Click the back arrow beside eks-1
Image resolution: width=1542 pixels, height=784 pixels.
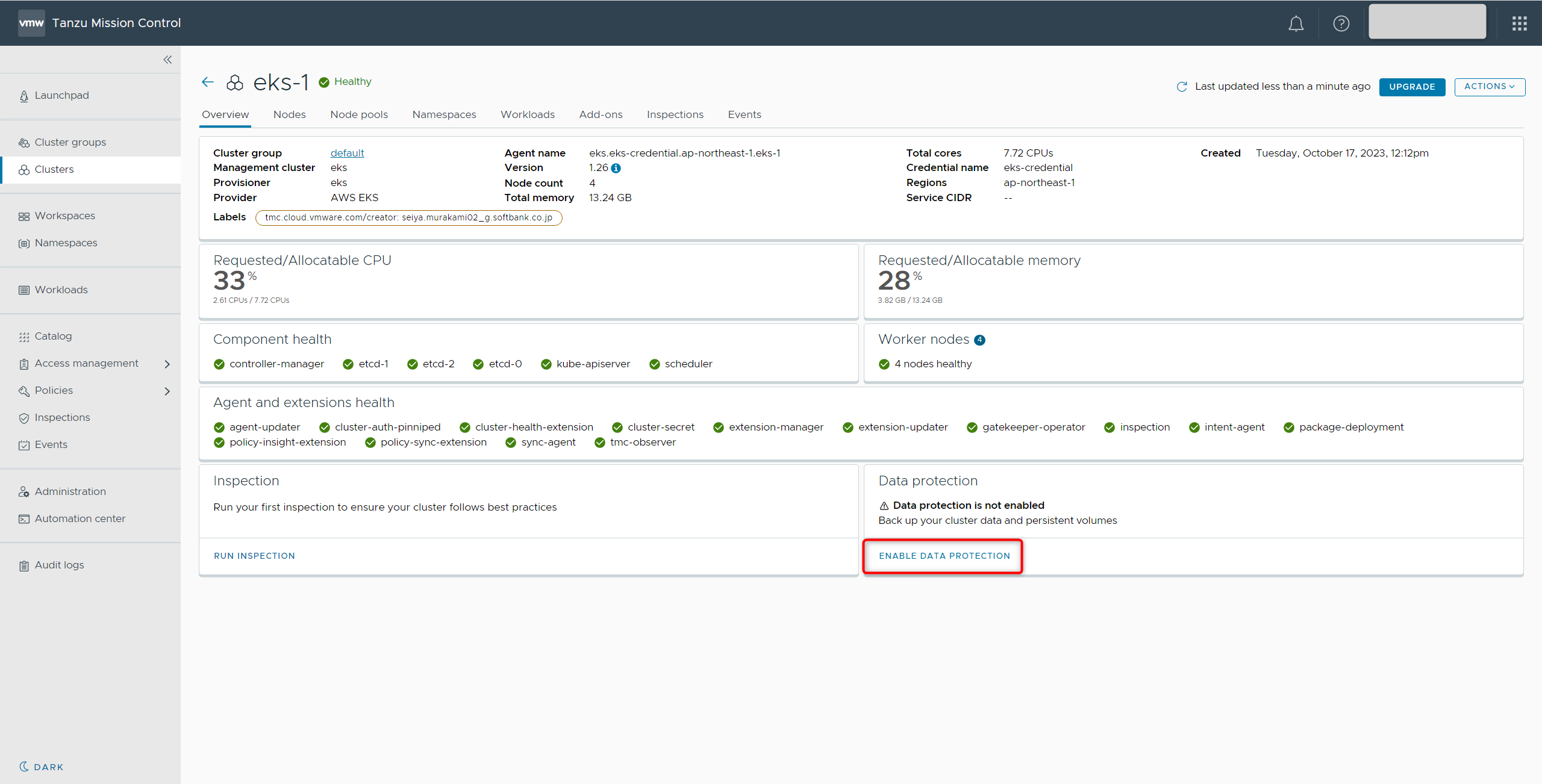[208, 82]
